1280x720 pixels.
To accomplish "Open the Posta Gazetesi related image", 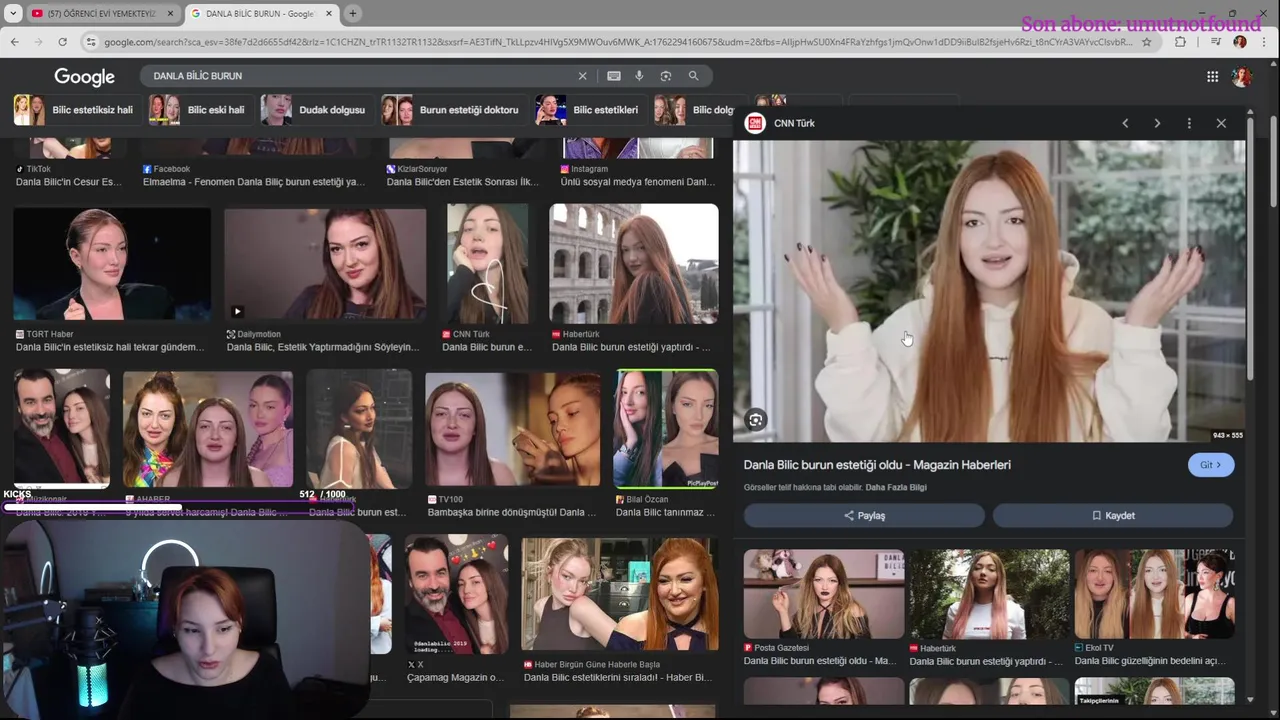I will [x=823, y=594].
